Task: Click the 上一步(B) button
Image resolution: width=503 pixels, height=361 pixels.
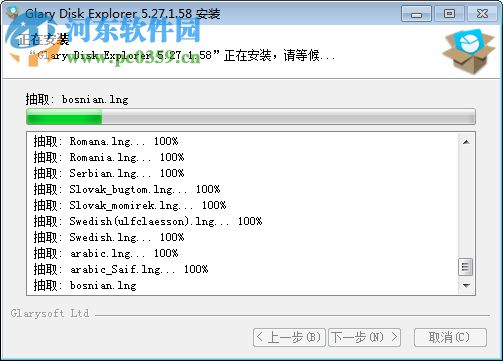Action: [289, 337]
